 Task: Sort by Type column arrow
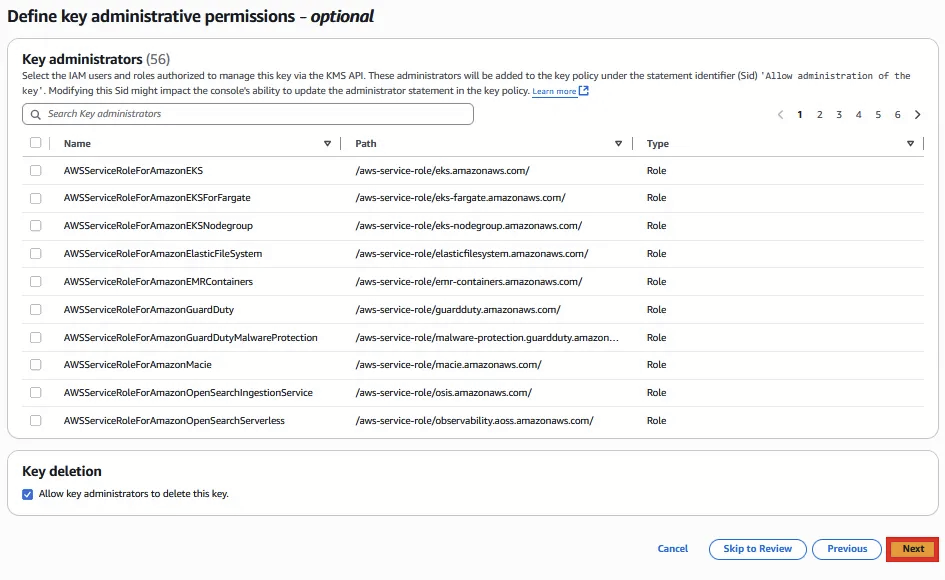tap(910, 143)
